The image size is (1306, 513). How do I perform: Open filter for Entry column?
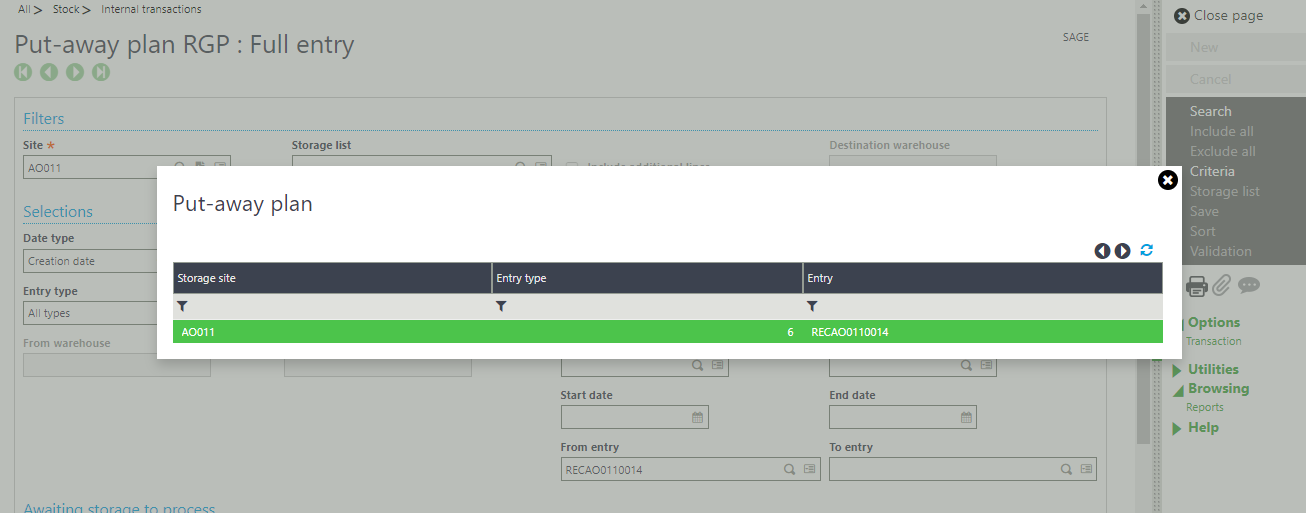(x=812, y=306)
